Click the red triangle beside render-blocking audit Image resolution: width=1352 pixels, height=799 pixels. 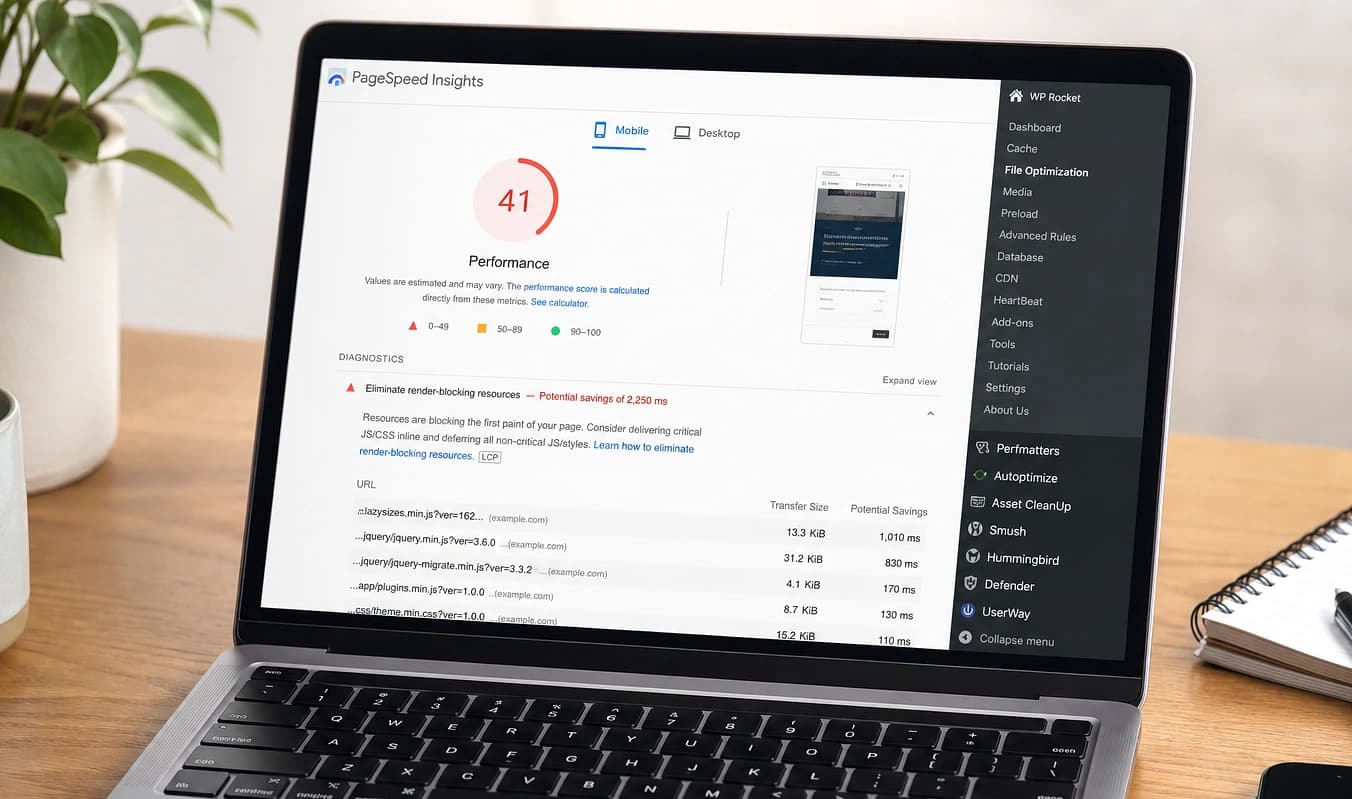[x=350, y=387]
